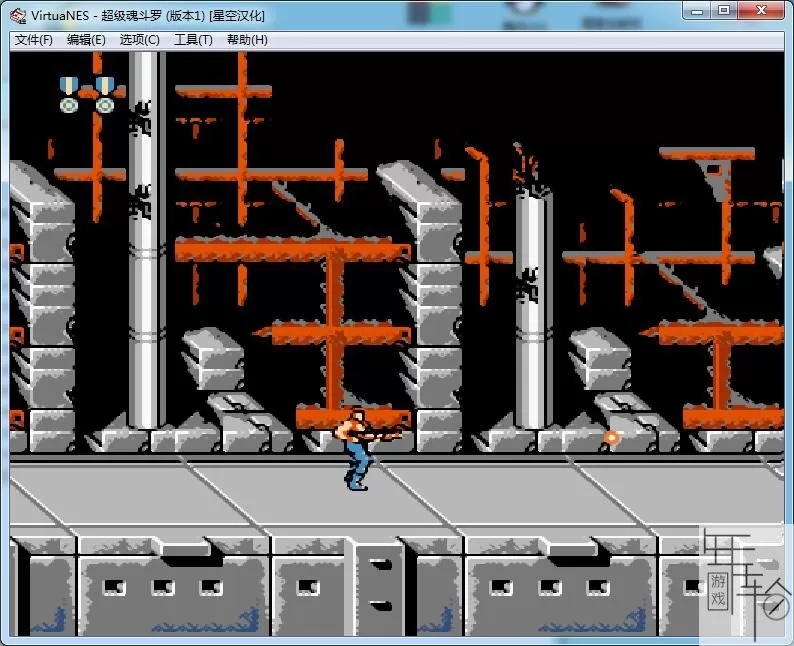Minimize the VirtuaNES window
Screen dimensions: 794x646
[x=698, y=10]
